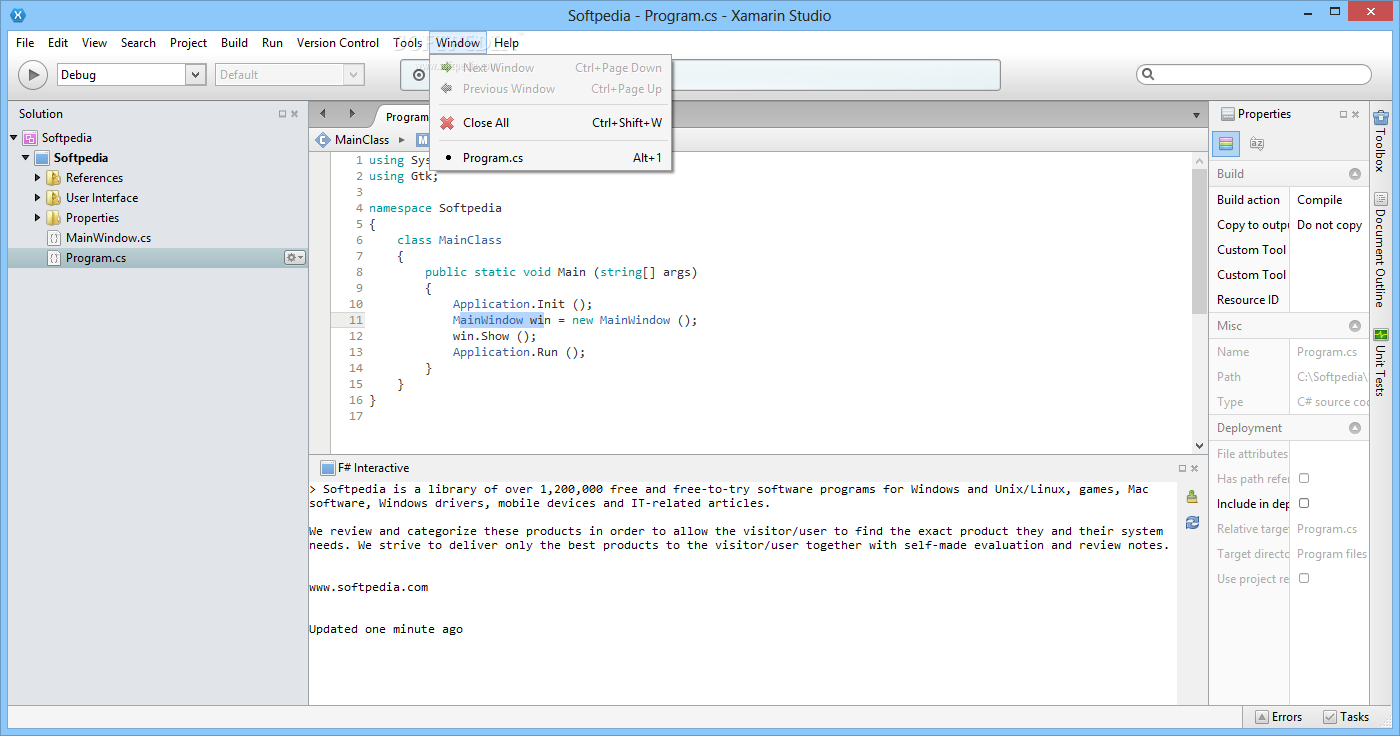Screen dimensions: 1400x736
Task: Expand the References folder
Action: point(38,178)
